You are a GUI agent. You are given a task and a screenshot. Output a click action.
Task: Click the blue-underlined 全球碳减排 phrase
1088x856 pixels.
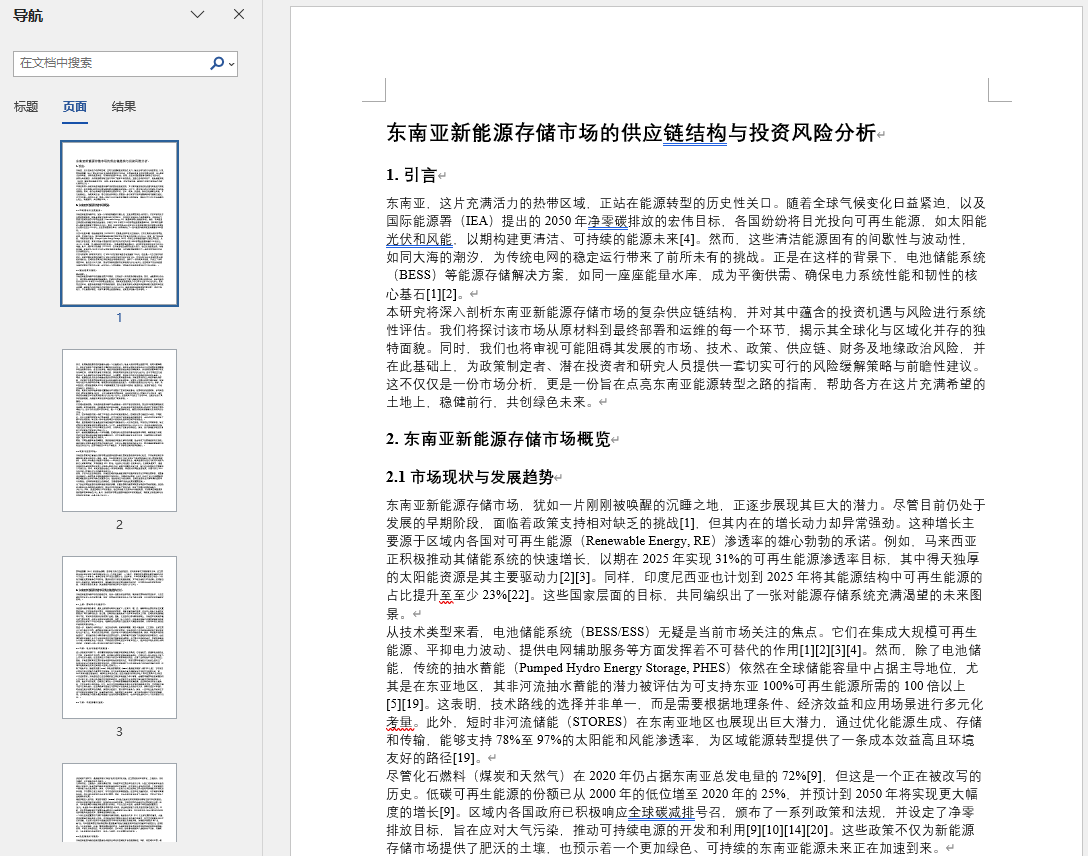click(x=662, y=812)
